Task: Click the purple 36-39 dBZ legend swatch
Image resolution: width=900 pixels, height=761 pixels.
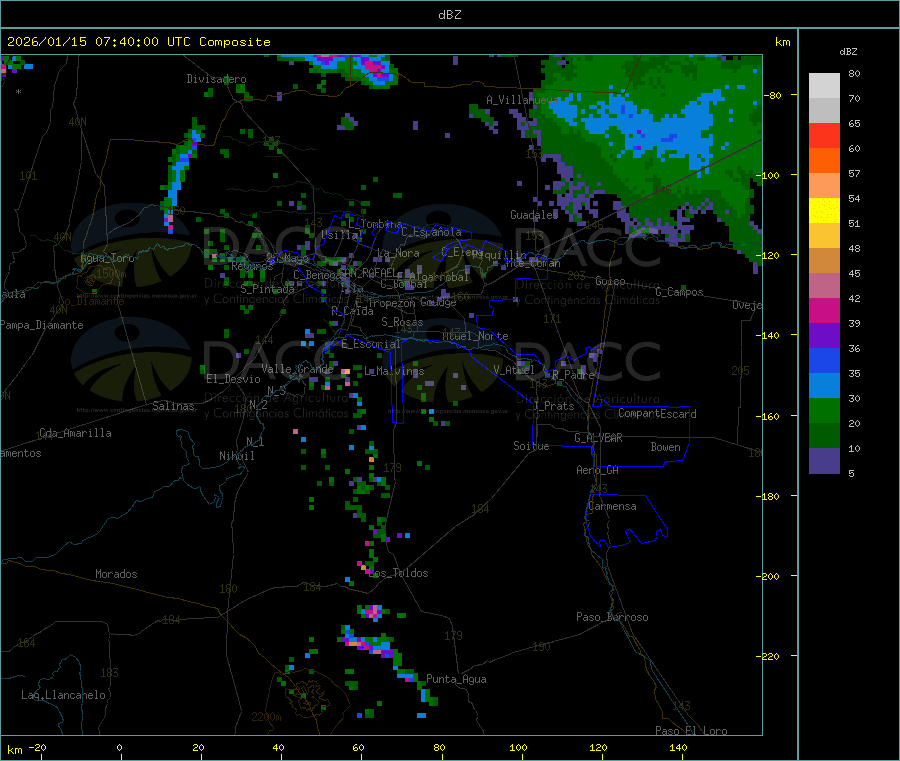Action: [824, 336]
